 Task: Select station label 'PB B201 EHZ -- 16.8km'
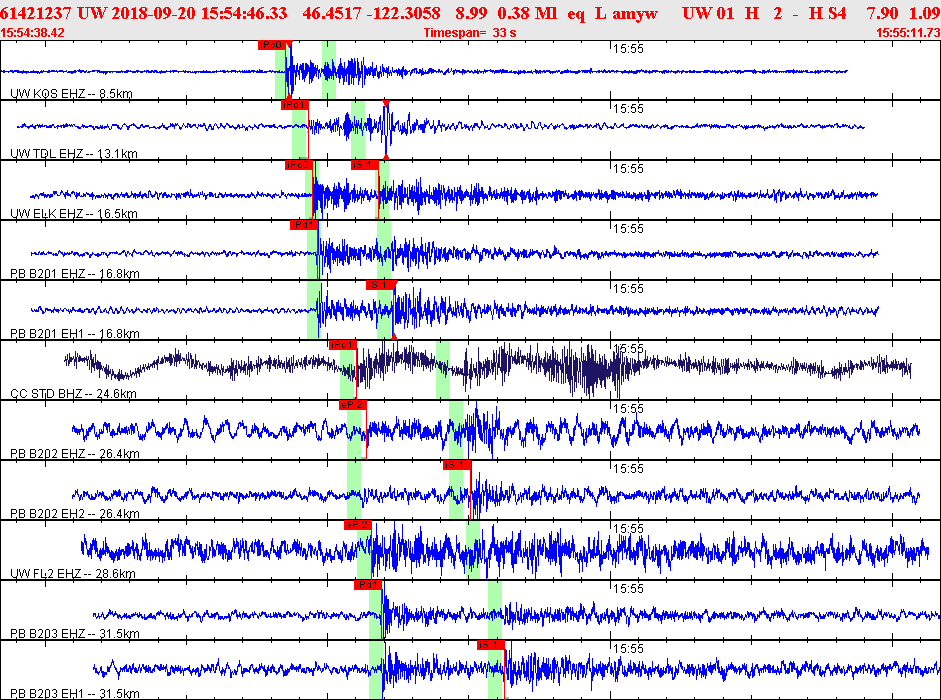75,274
